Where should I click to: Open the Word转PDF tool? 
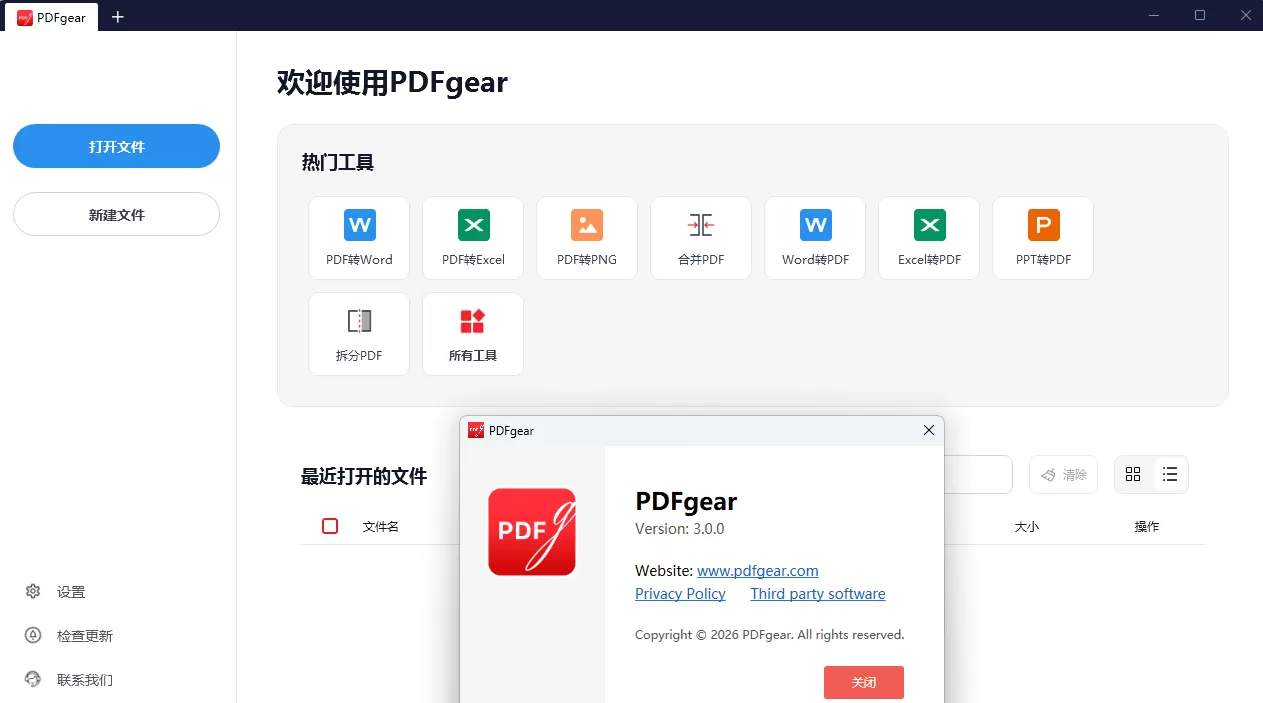[x=815, y=238]
